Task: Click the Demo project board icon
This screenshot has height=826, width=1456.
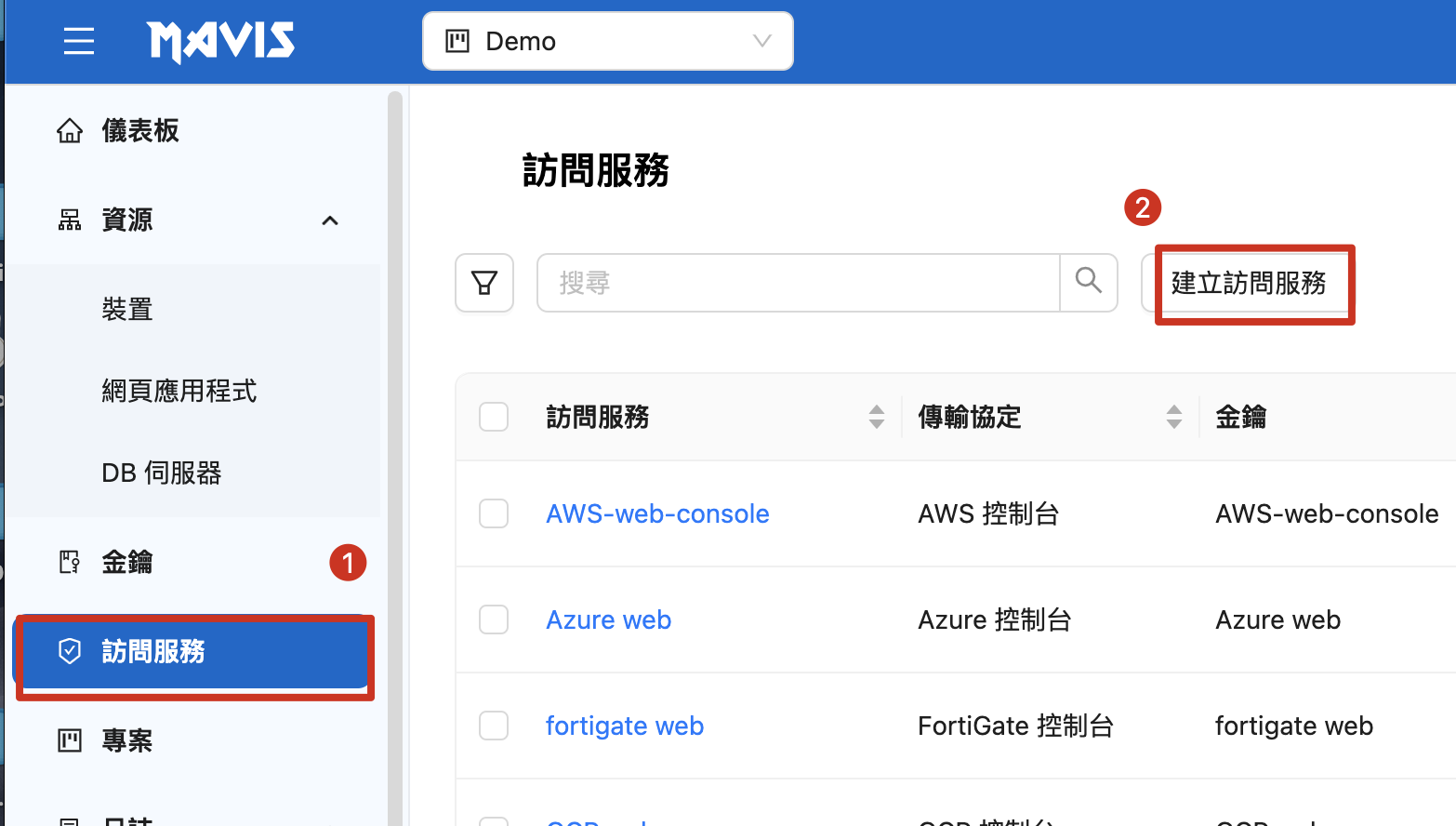Action: tap(457, 41)
